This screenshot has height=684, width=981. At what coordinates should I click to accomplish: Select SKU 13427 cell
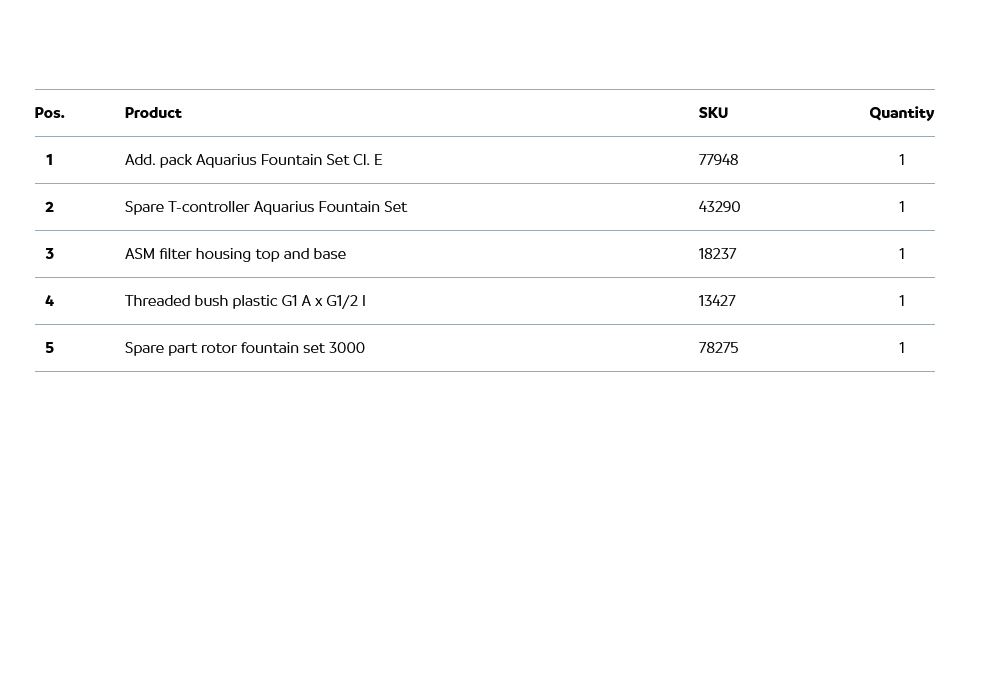click(717, 301)
